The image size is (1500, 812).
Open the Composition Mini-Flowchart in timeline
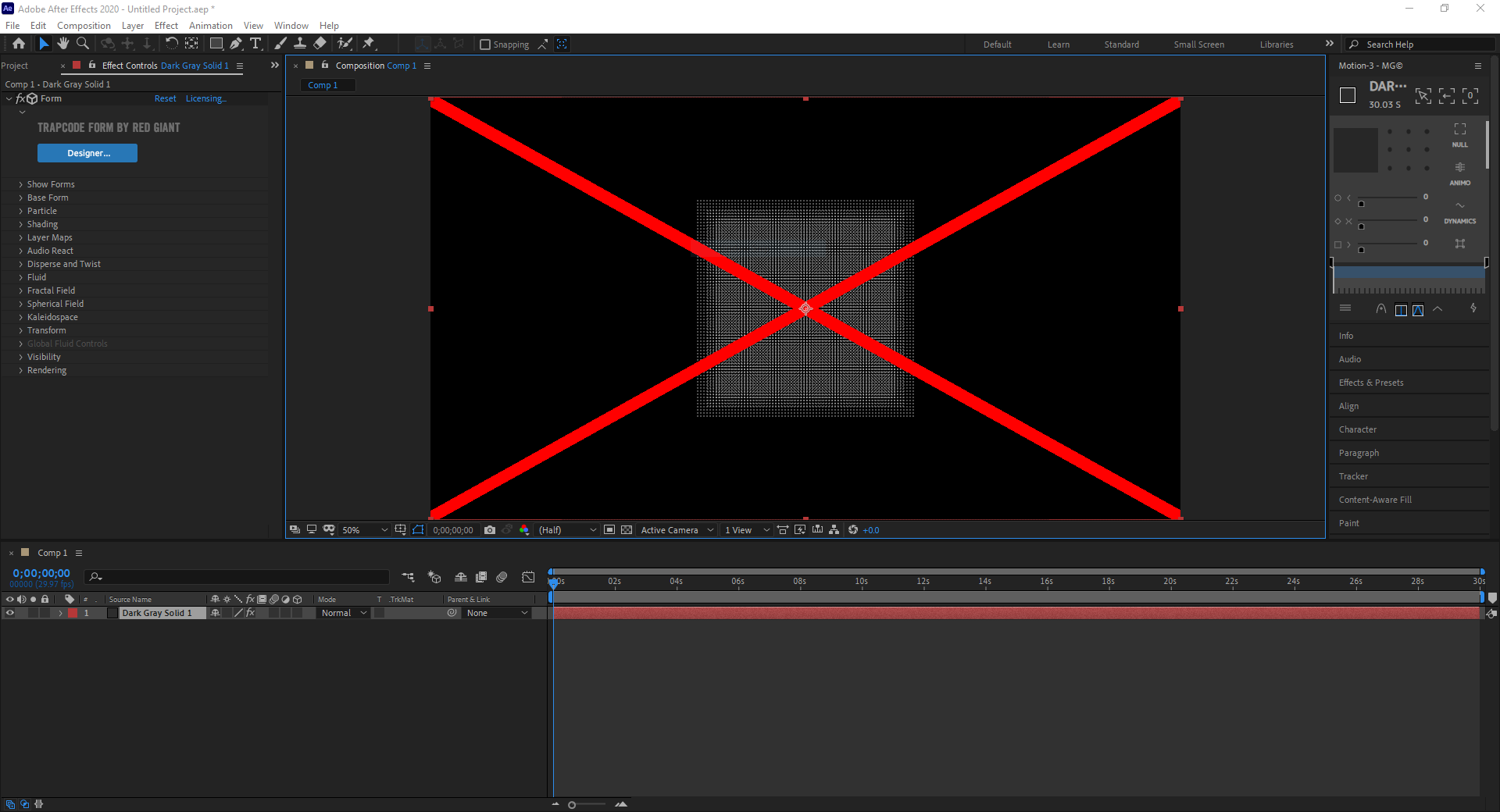click(x=408, y=577)
